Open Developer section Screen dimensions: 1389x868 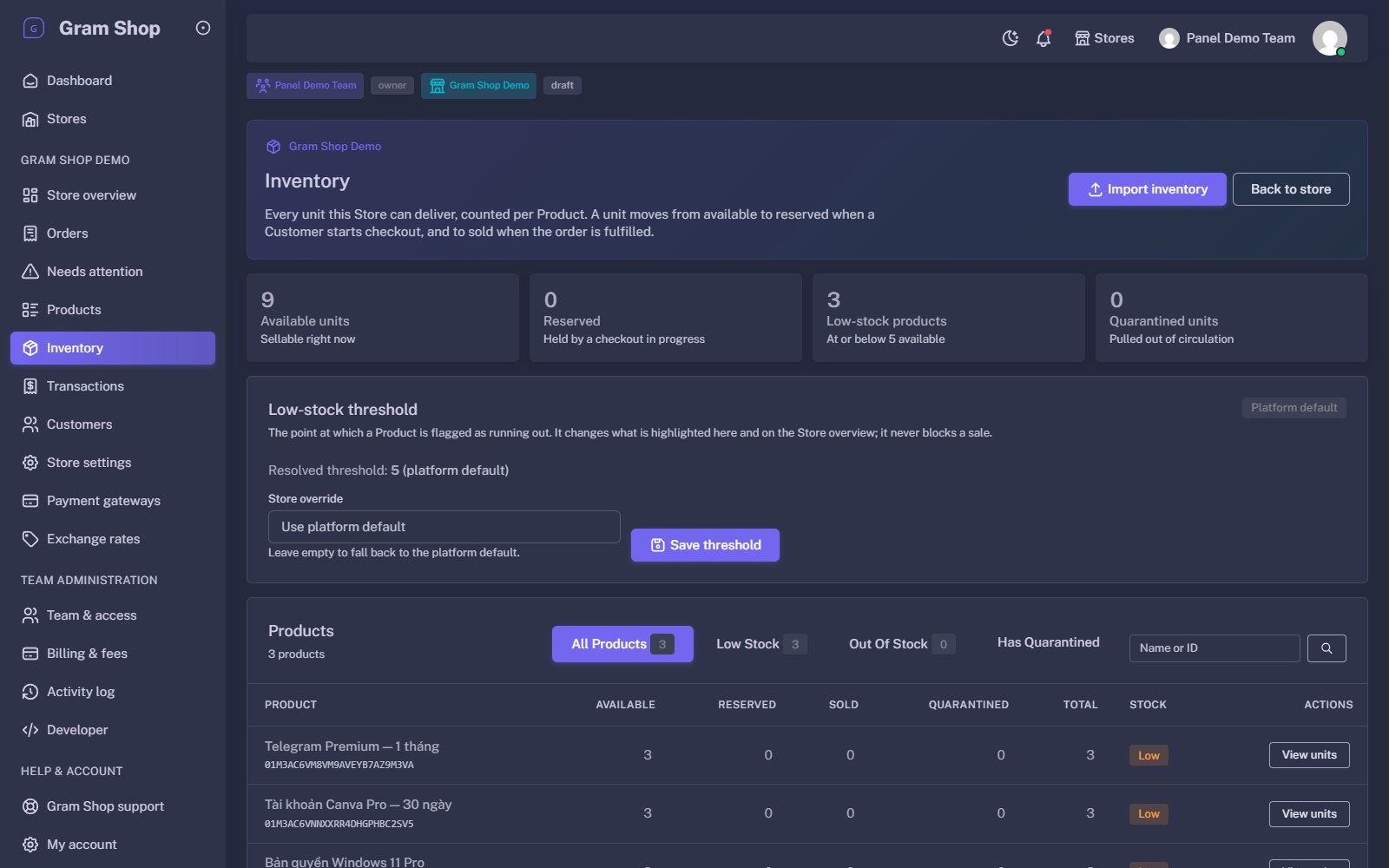[x=113, y=730]
